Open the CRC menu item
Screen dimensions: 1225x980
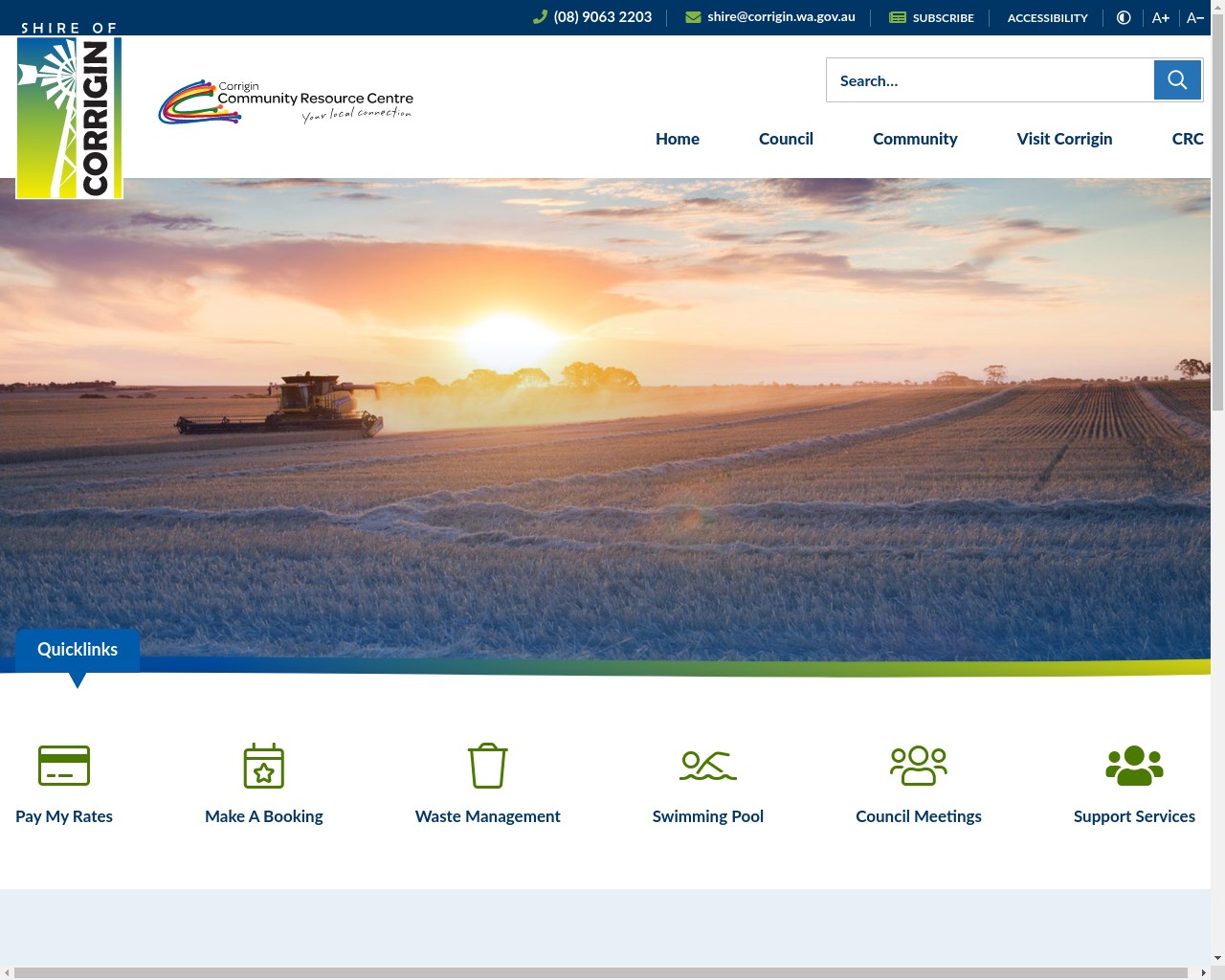click(x=1188, y=139)
